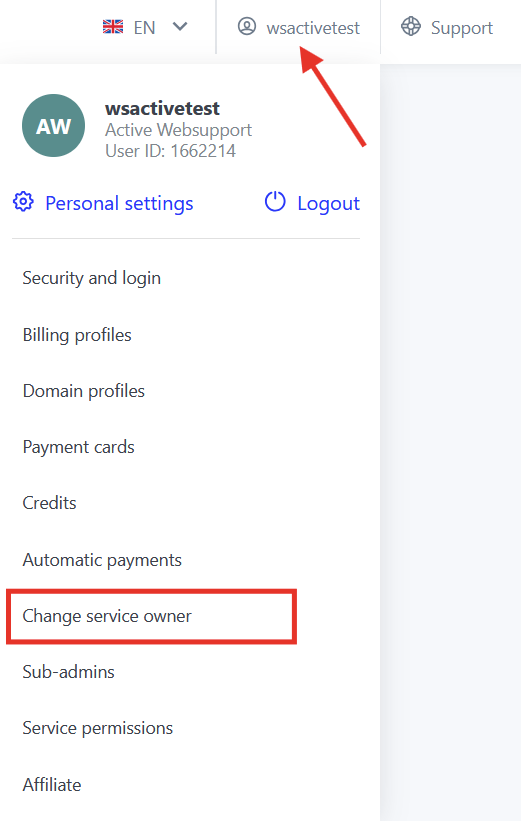Choose Change service owner
521x821 pixels.
[x=107, y=616]
